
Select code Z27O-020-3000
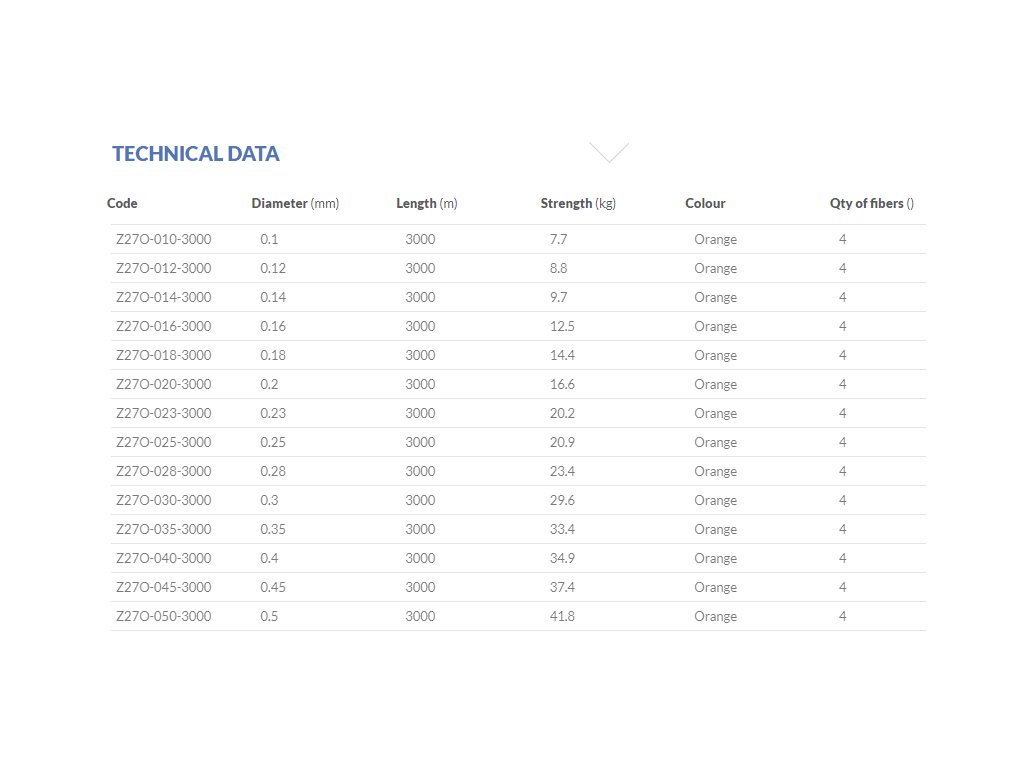(164, 384)
